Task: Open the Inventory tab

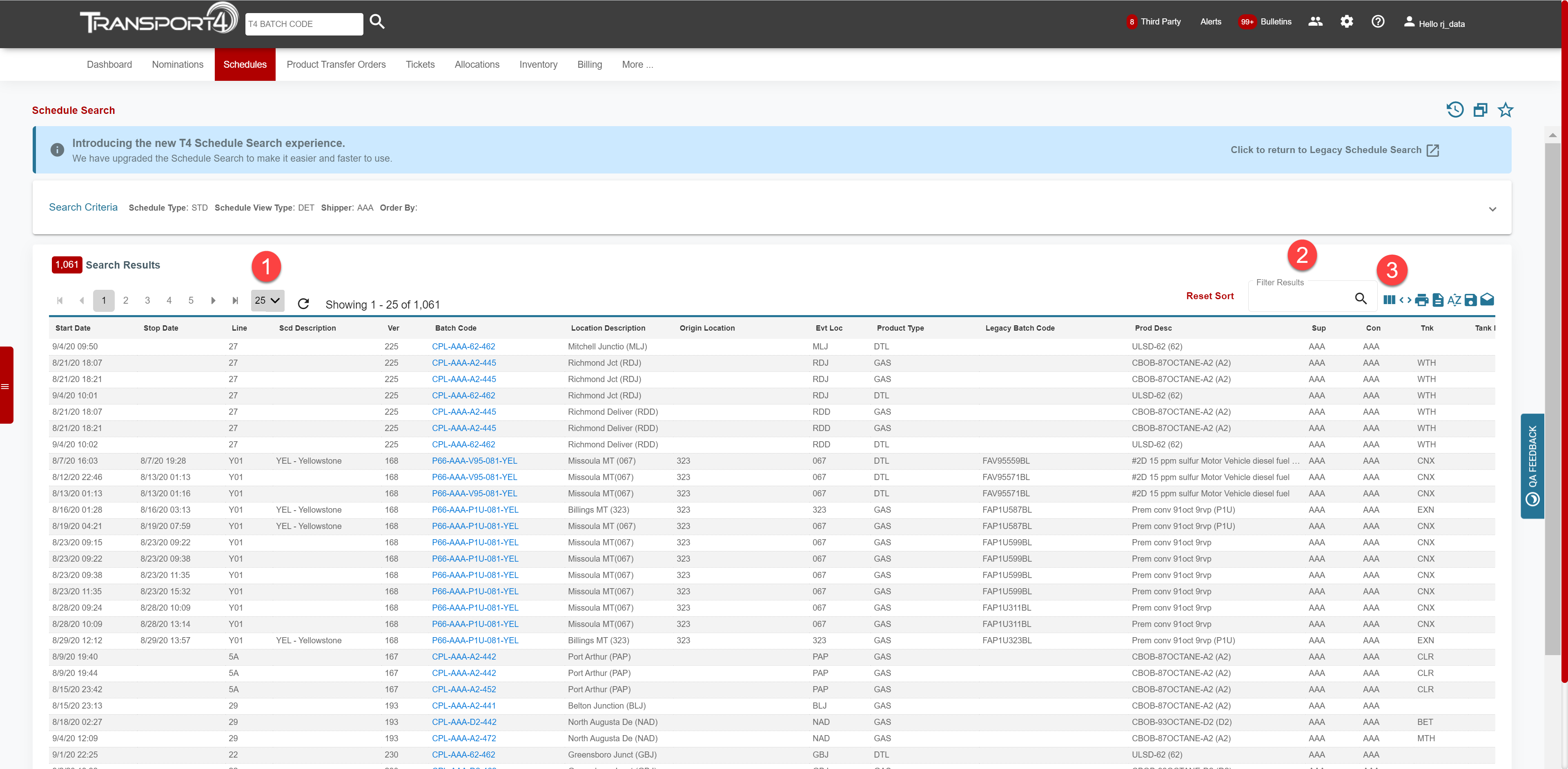Action: [x=537, y=64]
